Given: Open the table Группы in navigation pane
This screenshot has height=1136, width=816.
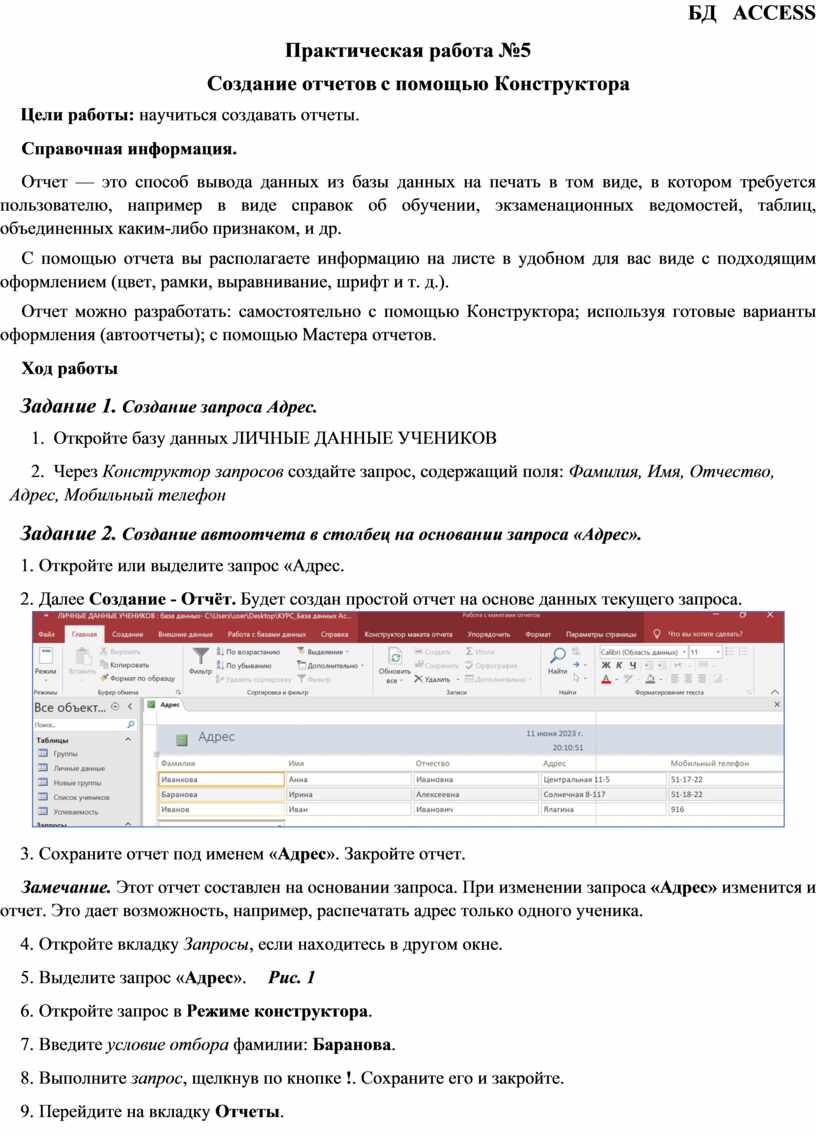Looking at the screenshot, I should 59,753.
